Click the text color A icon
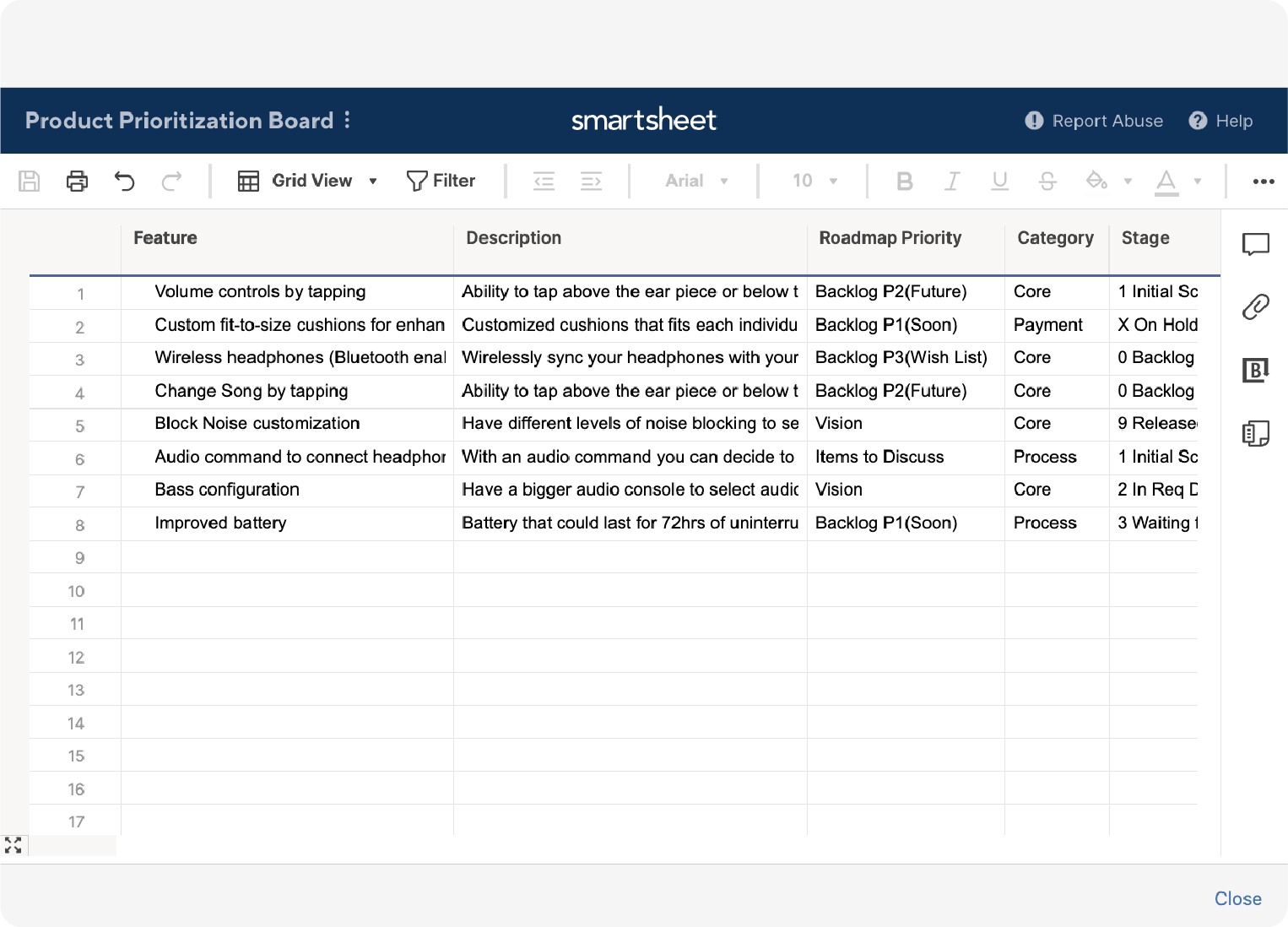The image size is (1288, 927). pyautogui.click(x=1166, y=182)
